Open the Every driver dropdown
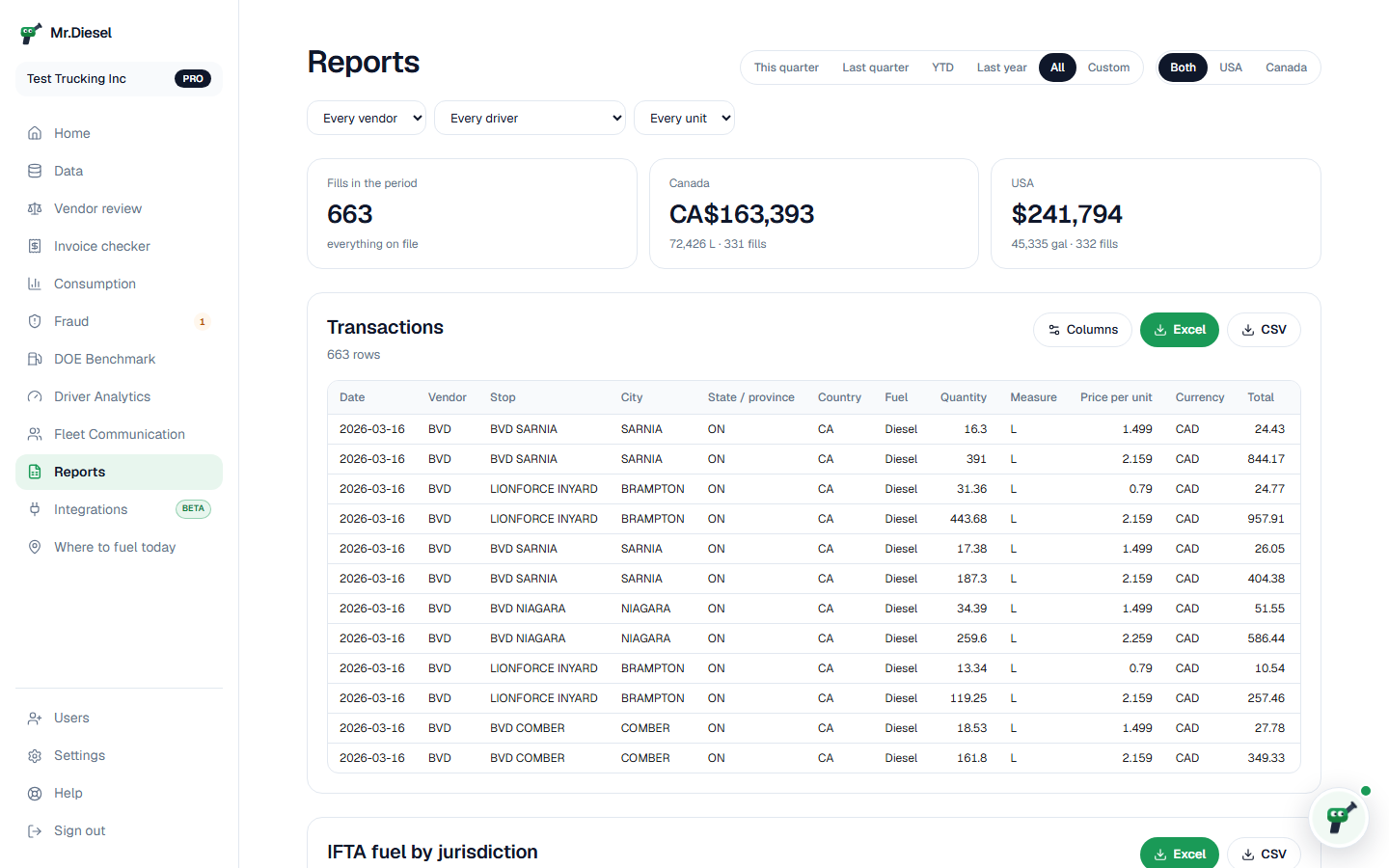The width and height of the screenshot is (1389, 868). 530,118
